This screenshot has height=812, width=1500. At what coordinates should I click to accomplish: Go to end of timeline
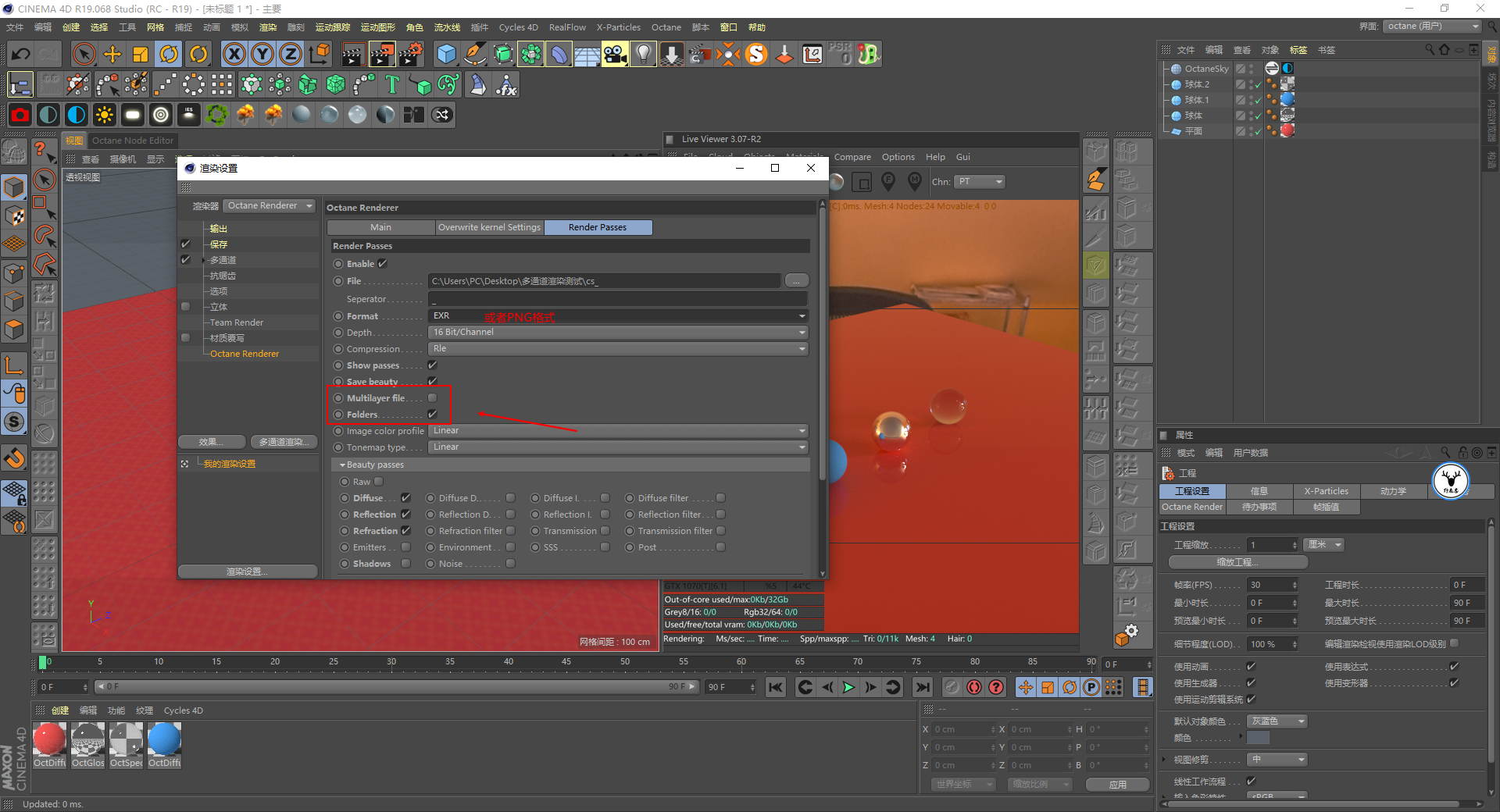[x=923, y=687]
